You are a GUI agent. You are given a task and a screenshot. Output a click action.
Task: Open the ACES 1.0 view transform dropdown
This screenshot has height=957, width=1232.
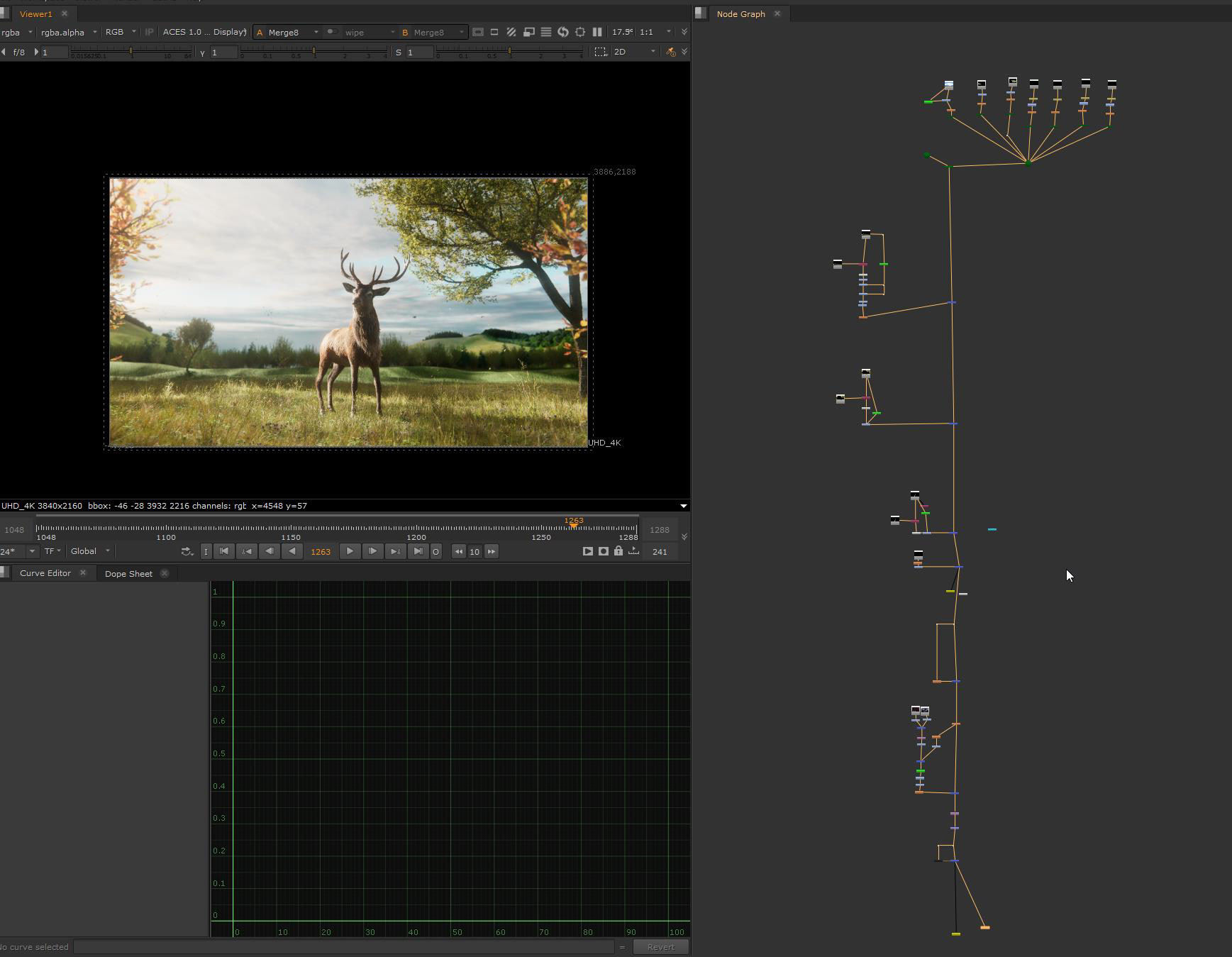tap(204, 32)
